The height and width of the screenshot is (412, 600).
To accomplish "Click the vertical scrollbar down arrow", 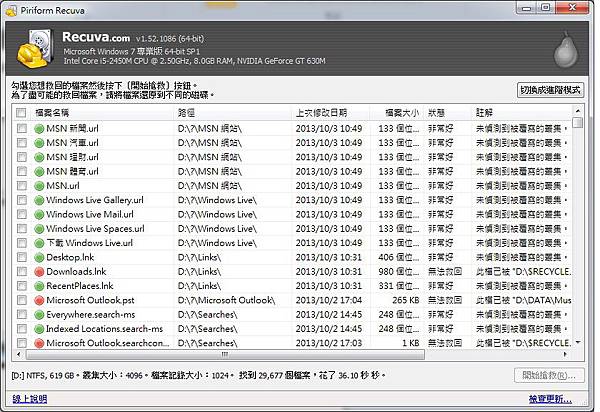I will 578,342.
